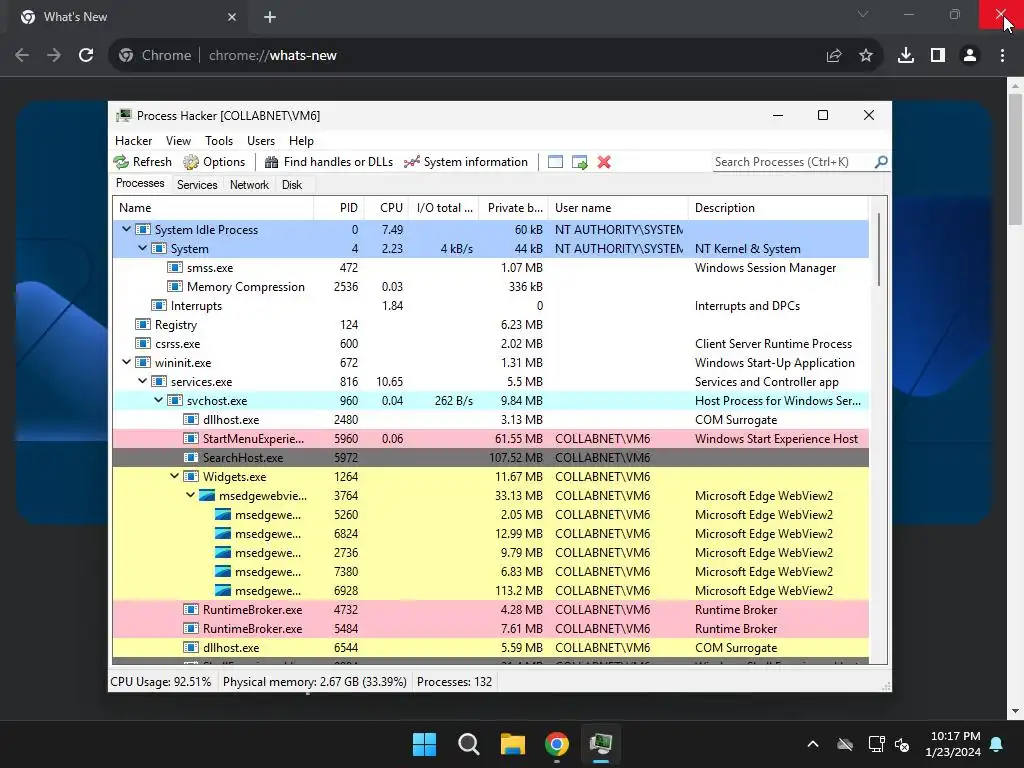Switch to the Services tab
Image resolution: width=1024 pixels, height=768 pixels.
click(197, 185)
